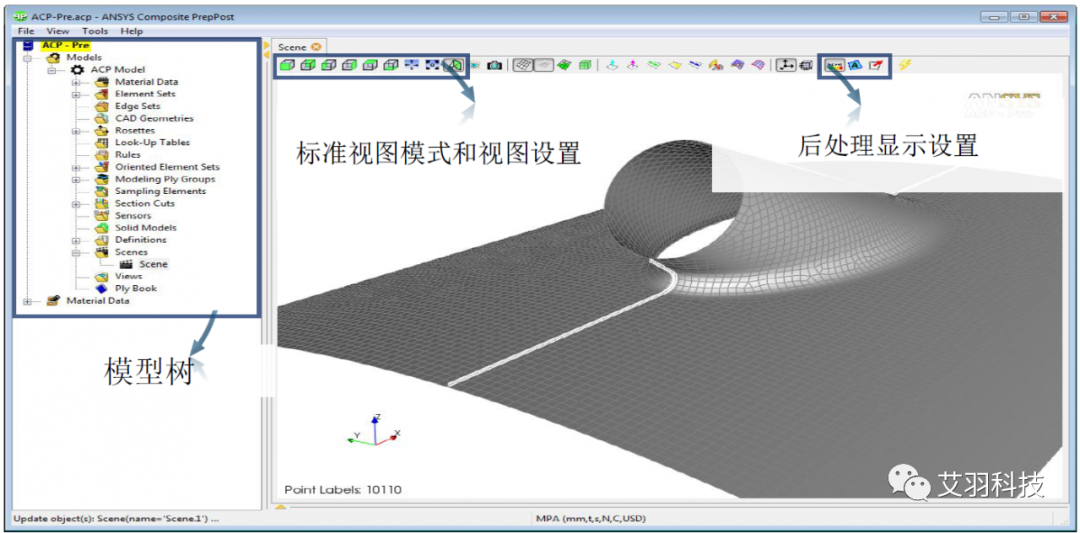Screen dimensions: 1080x533
Task: Close the Scene tab with orange X
Action: click(316, 47)
